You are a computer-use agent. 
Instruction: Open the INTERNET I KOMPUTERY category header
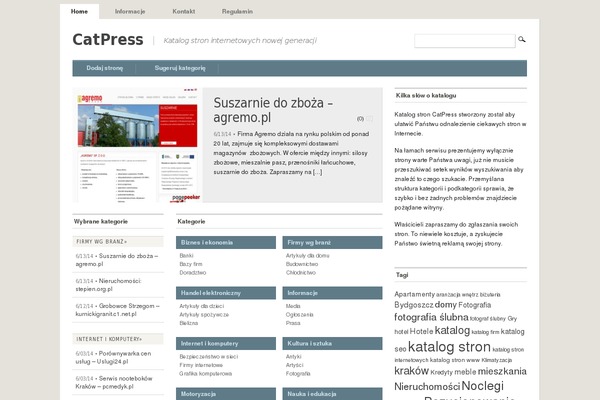coord(118,339)
